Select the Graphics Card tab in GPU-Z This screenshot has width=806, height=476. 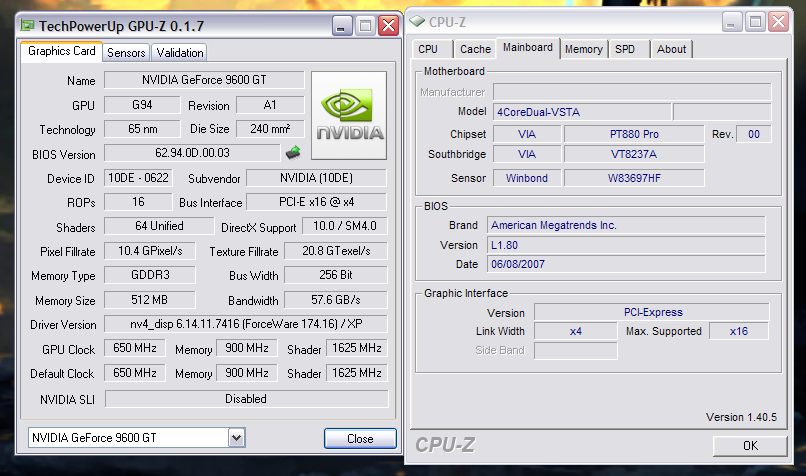(62, 51)
